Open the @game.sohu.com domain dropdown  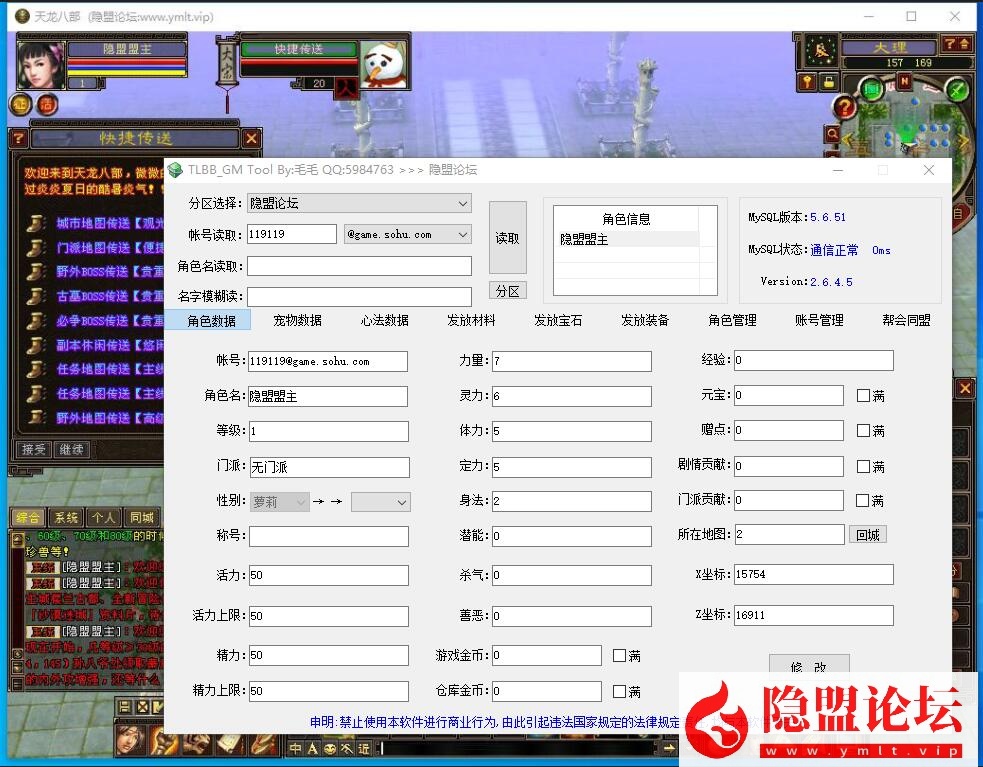[x=407, y=235]
